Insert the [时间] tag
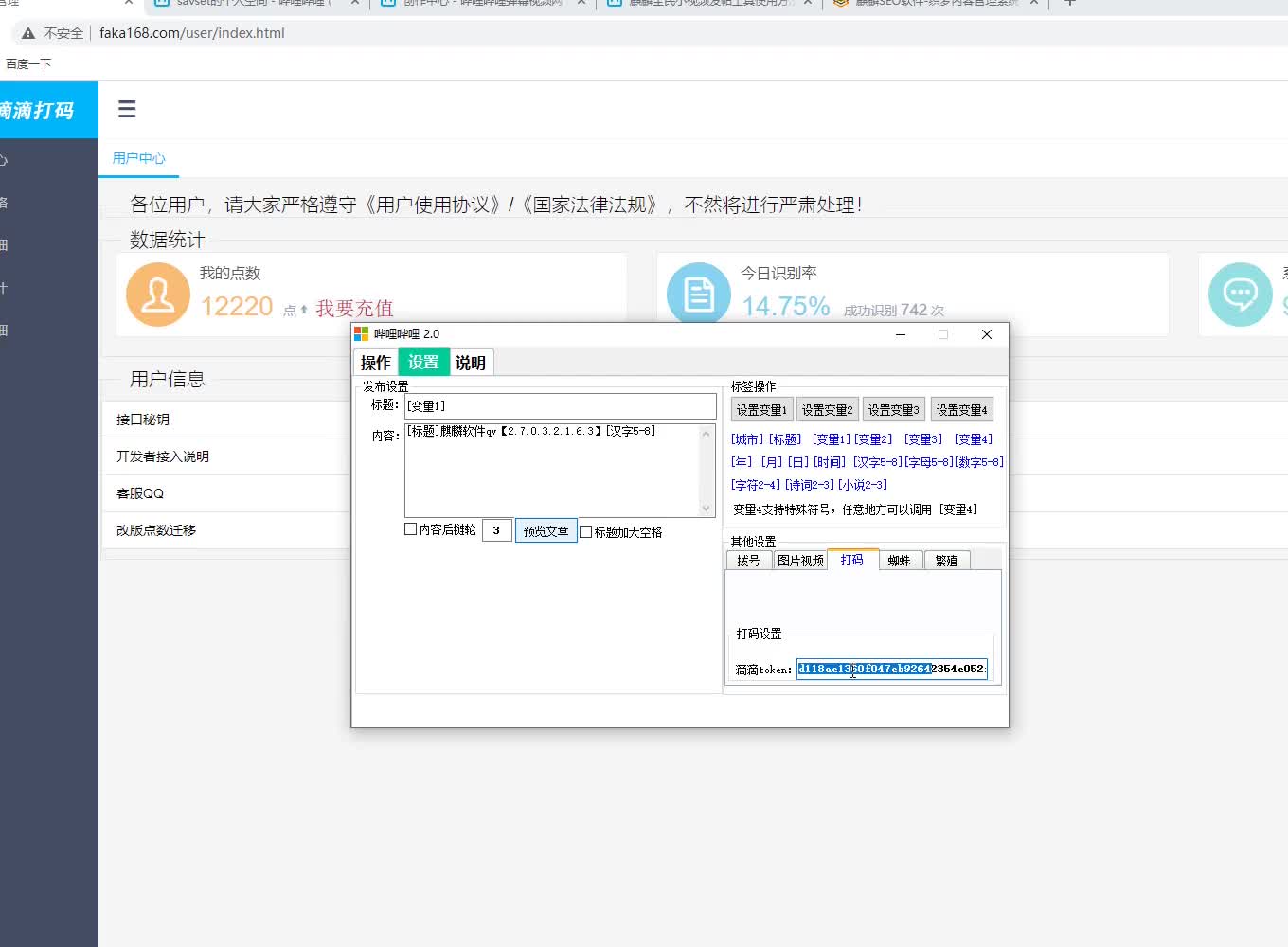 point(830,462)
